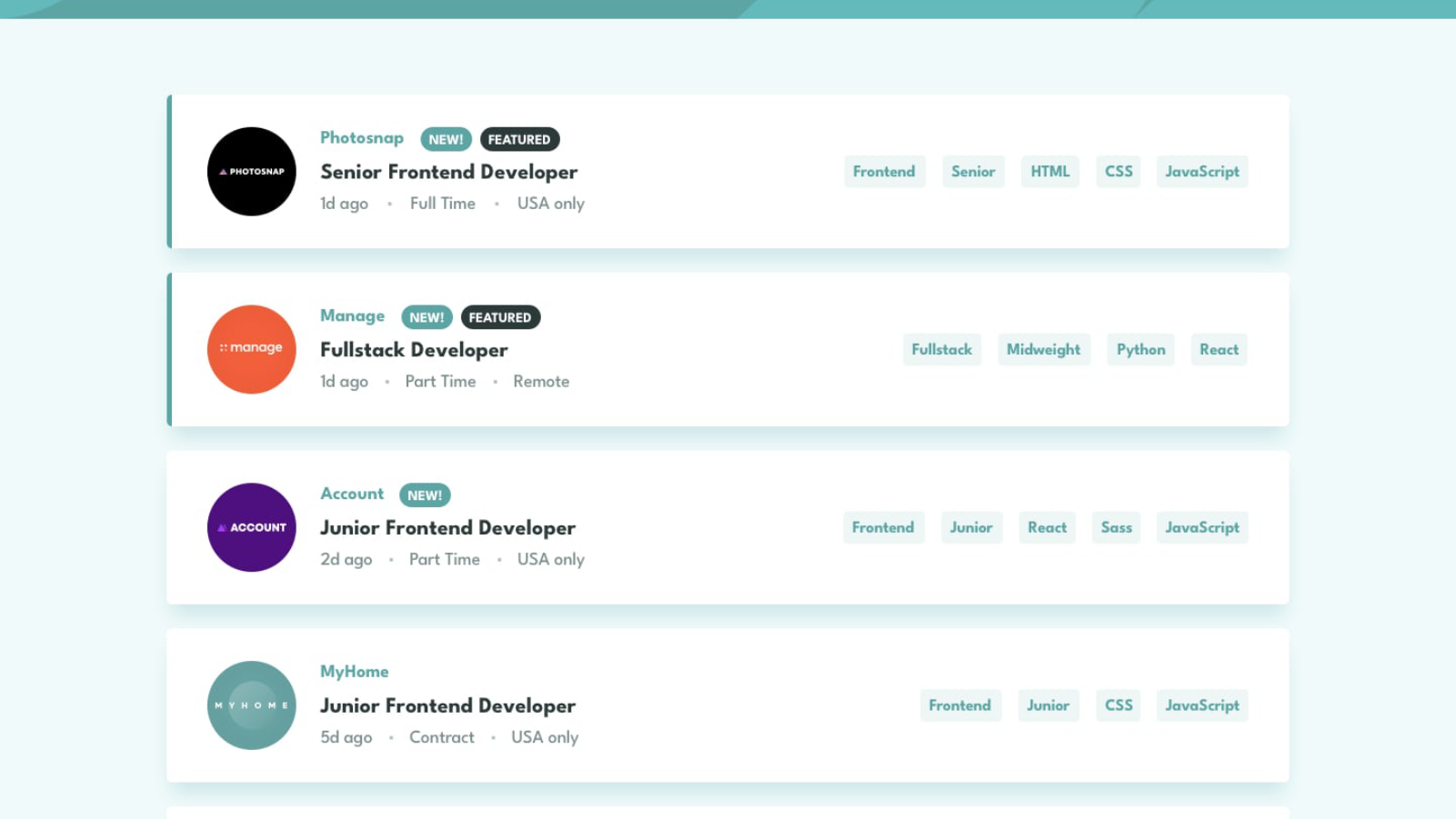
Task: Open Account's Junior Frontend Developer listing
Action: (x=447, y=528)
